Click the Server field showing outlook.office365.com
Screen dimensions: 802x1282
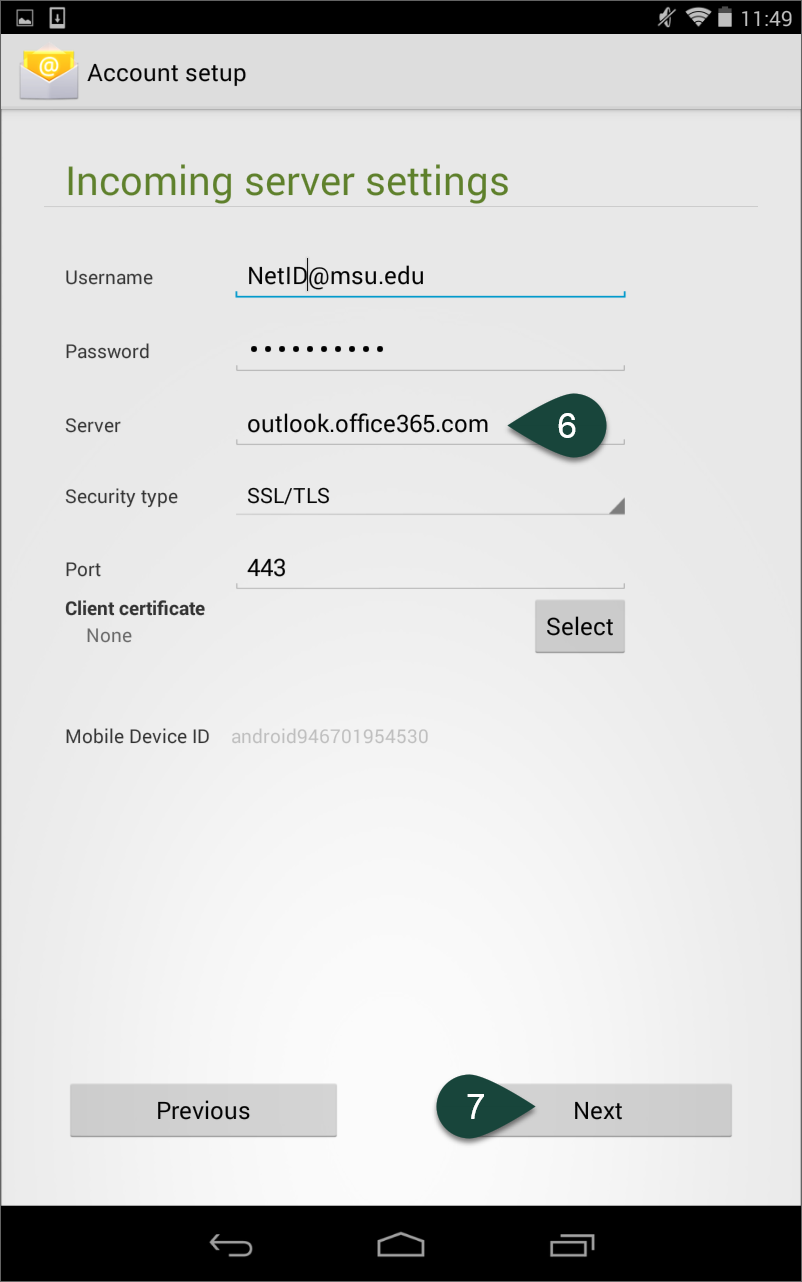point(370,424)
